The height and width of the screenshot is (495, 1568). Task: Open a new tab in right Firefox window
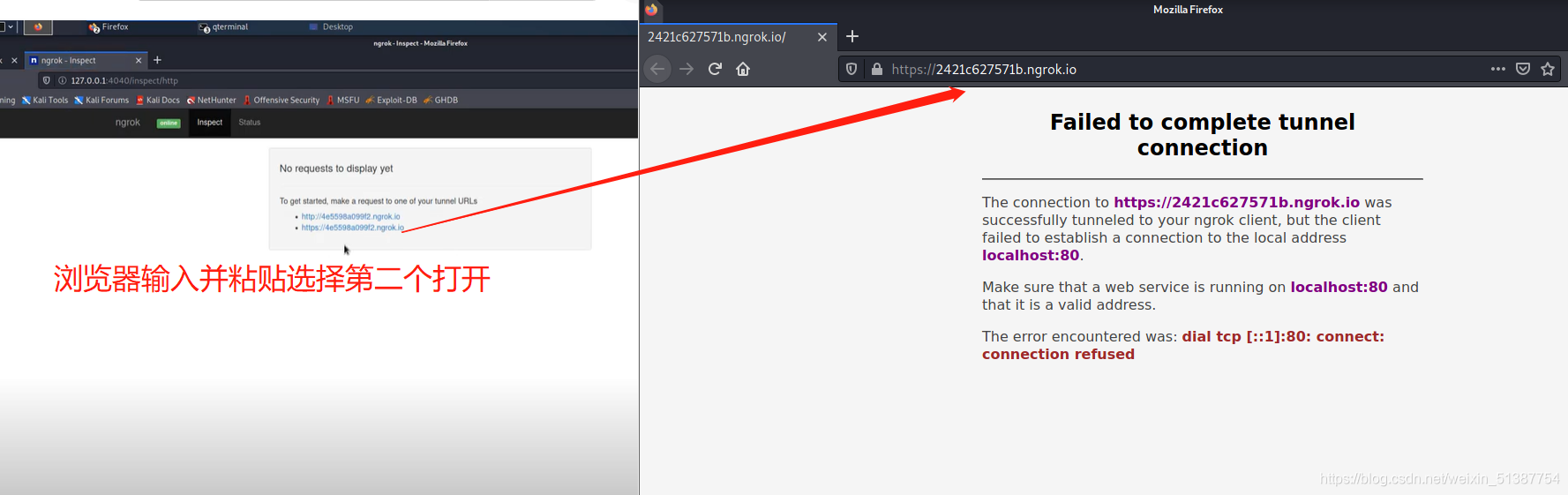[x=852, y=36]
